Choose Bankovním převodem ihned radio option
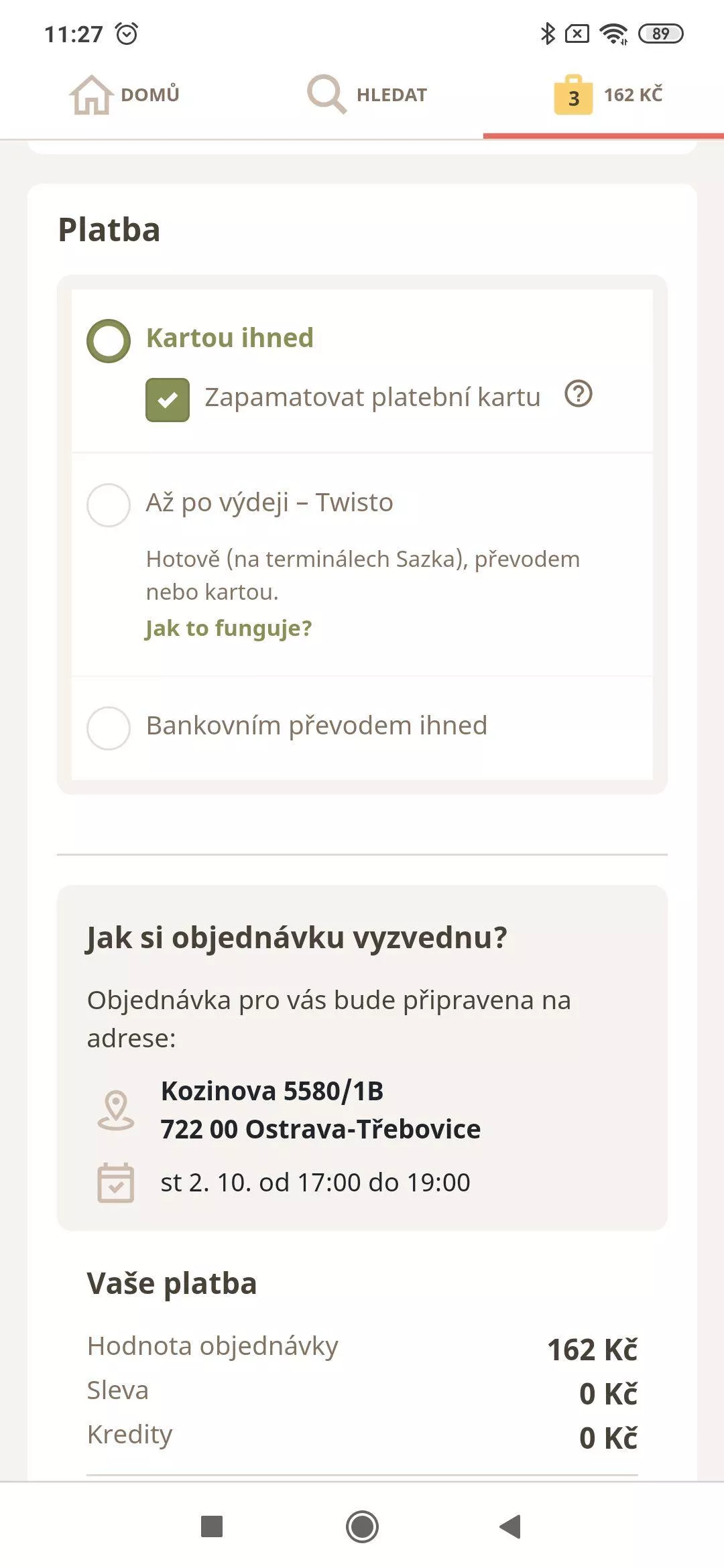The height and width of the screenshot is (1568, 724). (109, 728)
